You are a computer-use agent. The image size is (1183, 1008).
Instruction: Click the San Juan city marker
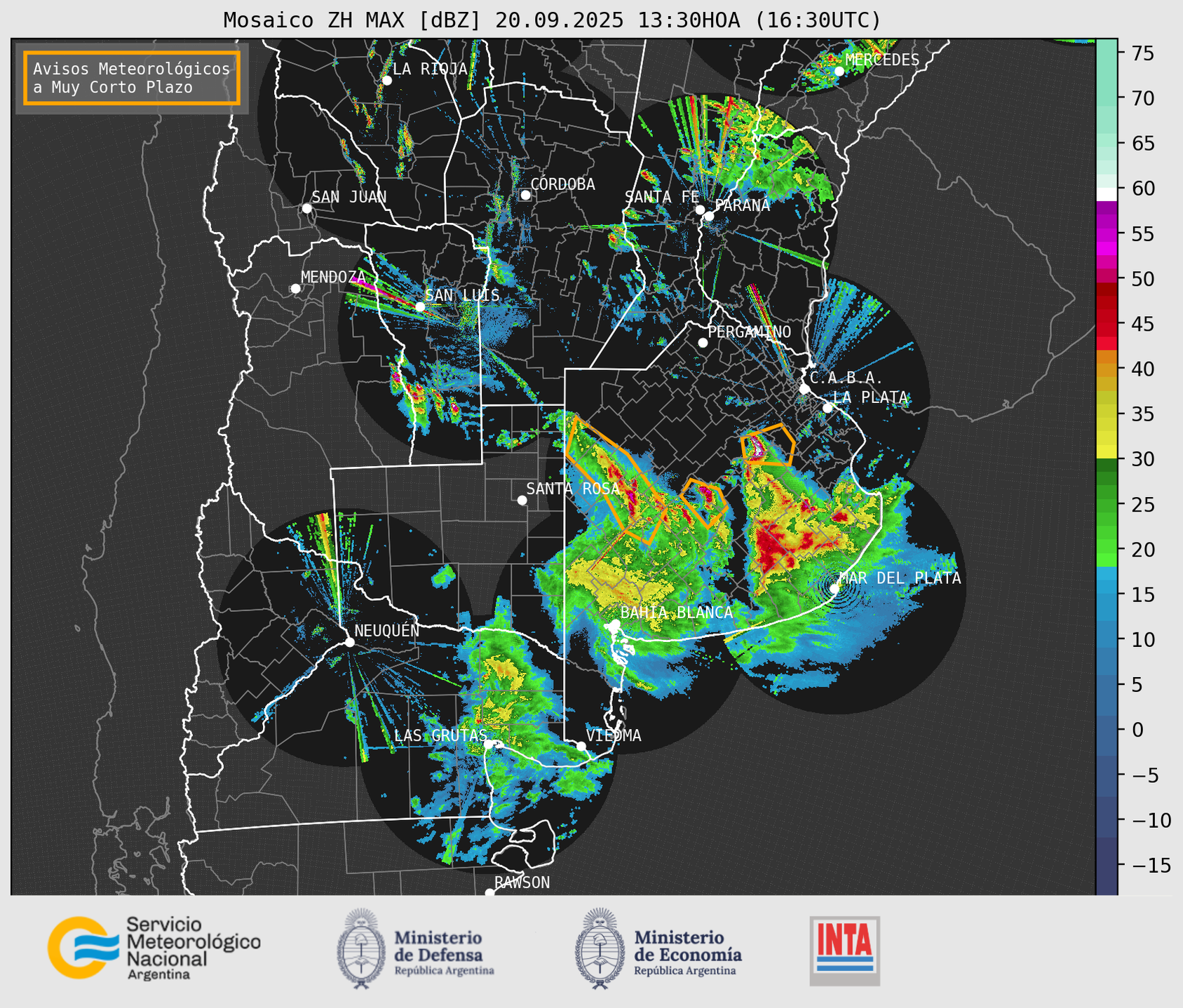pyautogui.click(x=306, y=208)
